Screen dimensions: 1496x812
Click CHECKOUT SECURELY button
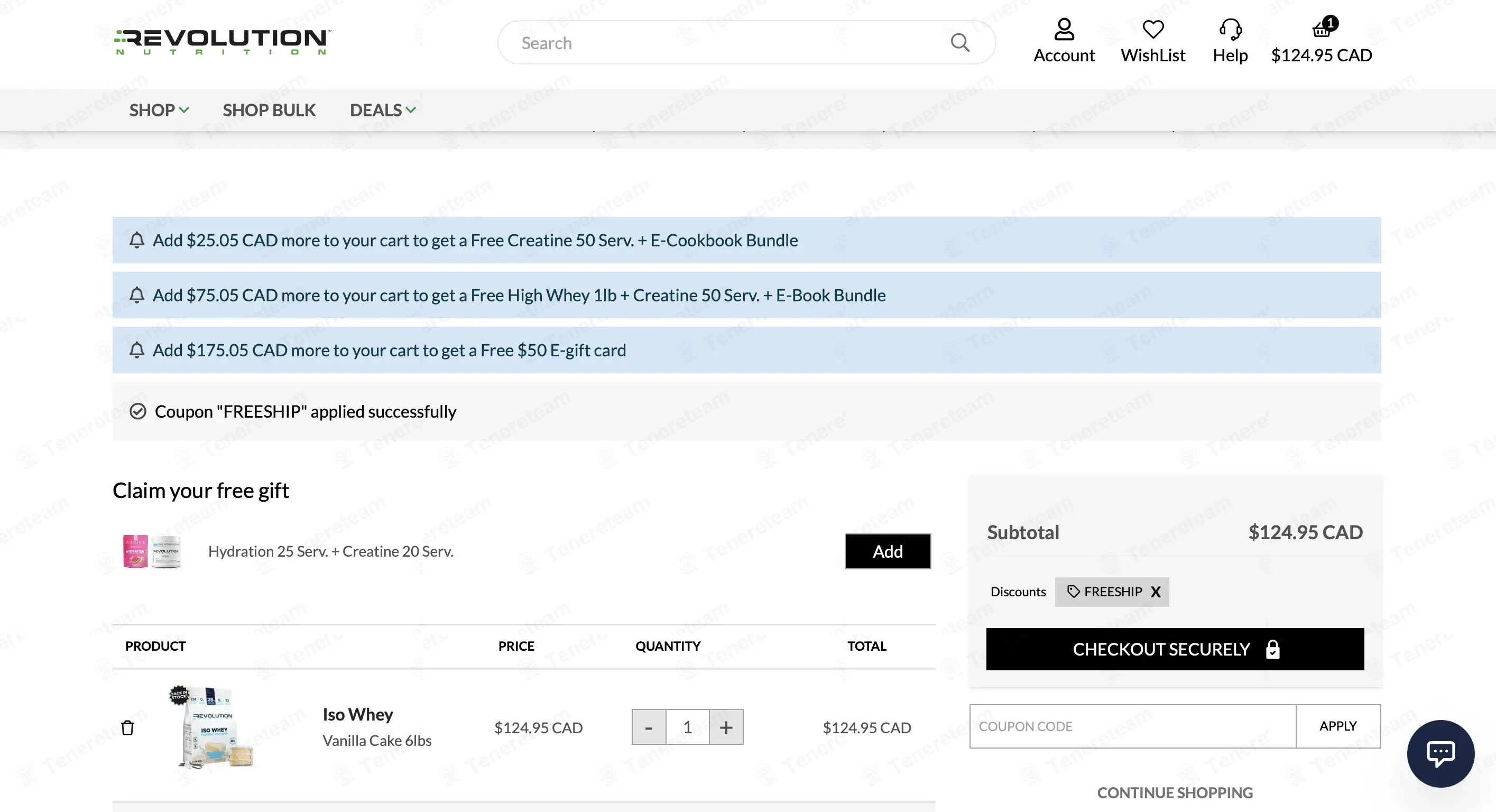1174,649
